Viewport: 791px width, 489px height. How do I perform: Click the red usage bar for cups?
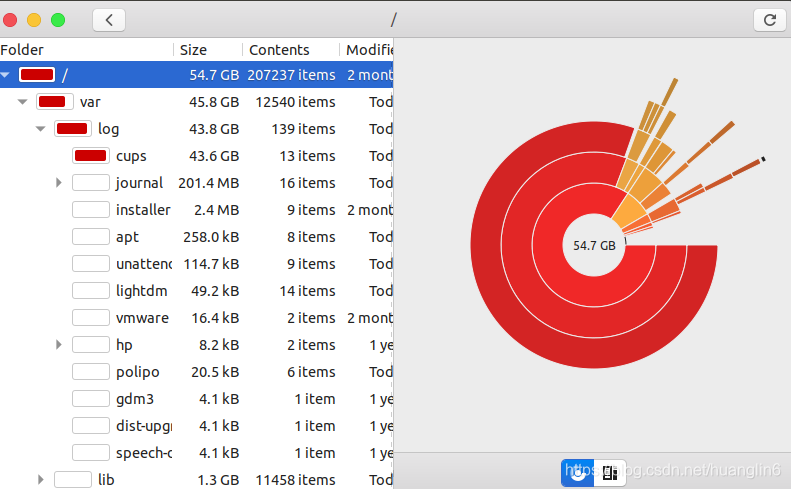pyautogui.click(x=91, y=156)
